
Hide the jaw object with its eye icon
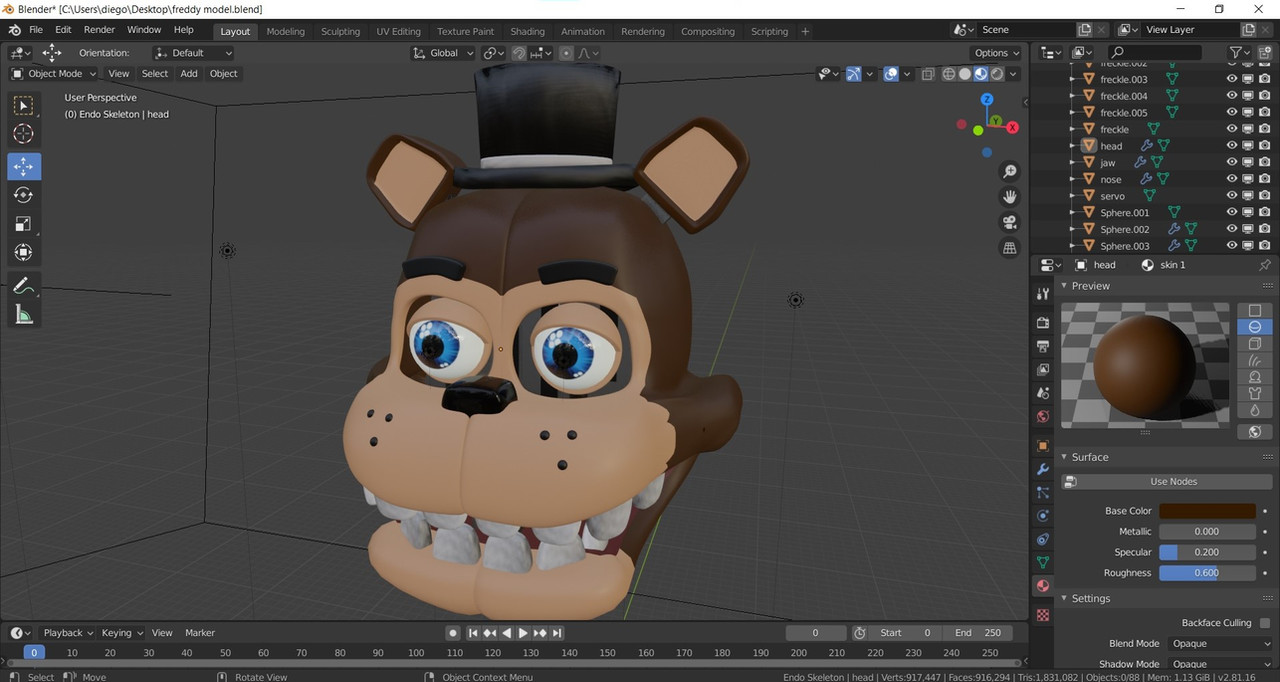point(1232,162)
